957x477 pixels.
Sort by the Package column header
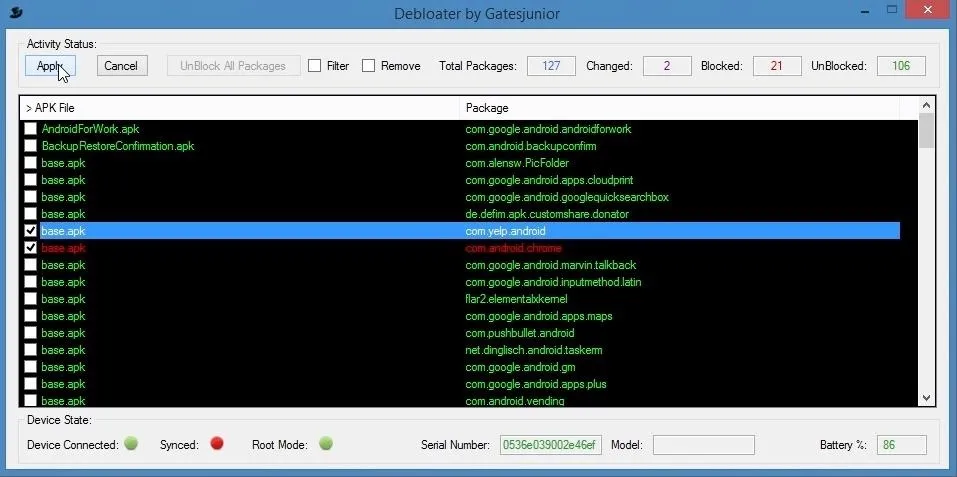(679, 108)
